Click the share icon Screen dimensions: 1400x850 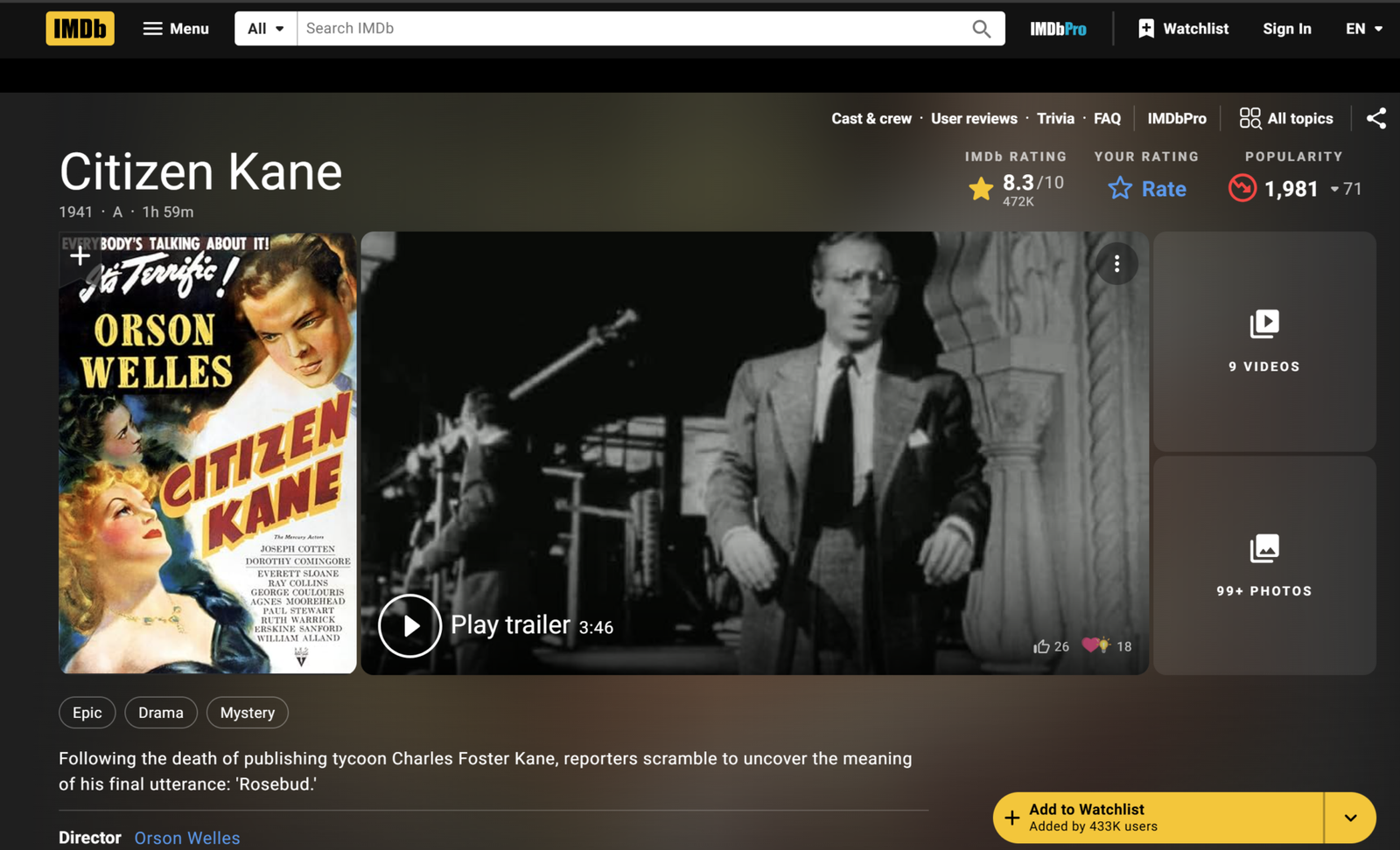[1375, 118]
